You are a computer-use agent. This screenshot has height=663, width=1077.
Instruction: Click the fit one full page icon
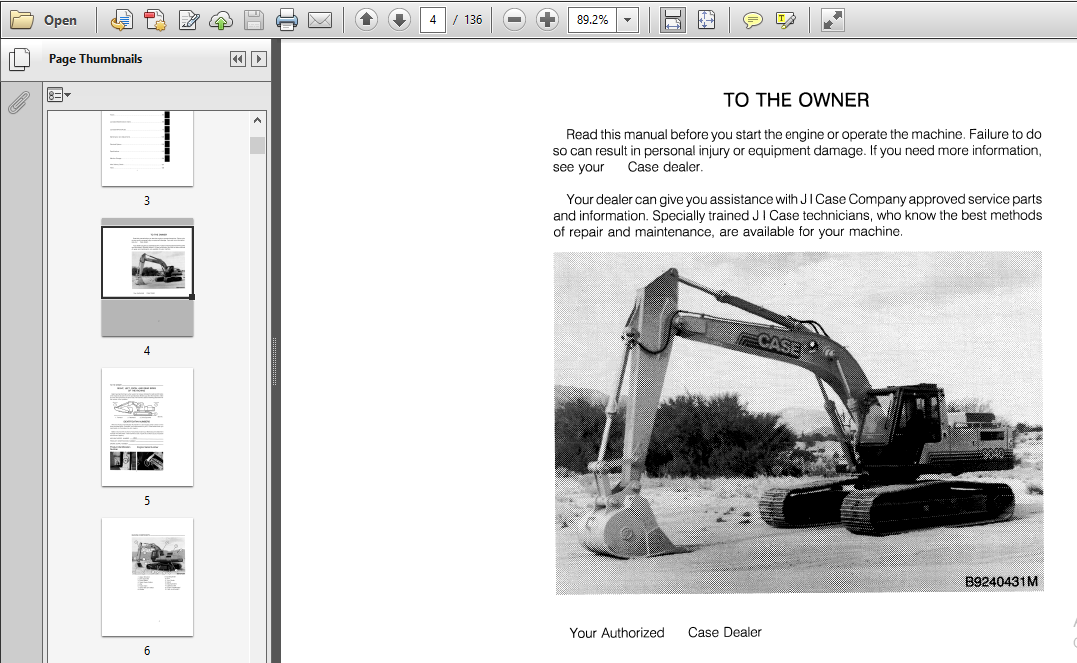(x=706, y=20)
